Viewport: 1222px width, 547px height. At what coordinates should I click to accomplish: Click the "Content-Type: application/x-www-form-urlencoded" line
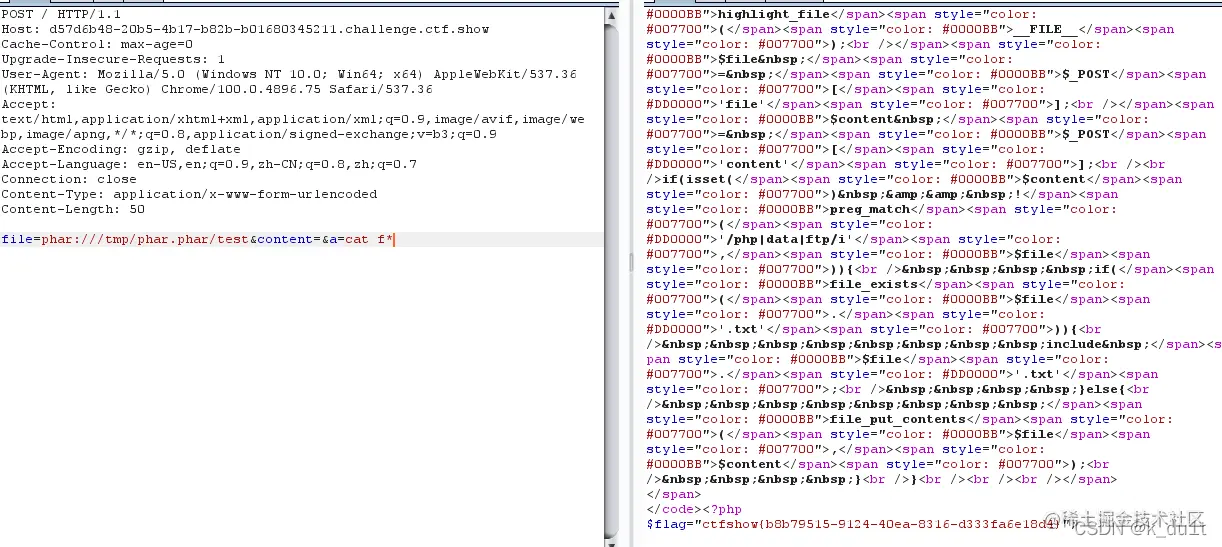[189, 194]
